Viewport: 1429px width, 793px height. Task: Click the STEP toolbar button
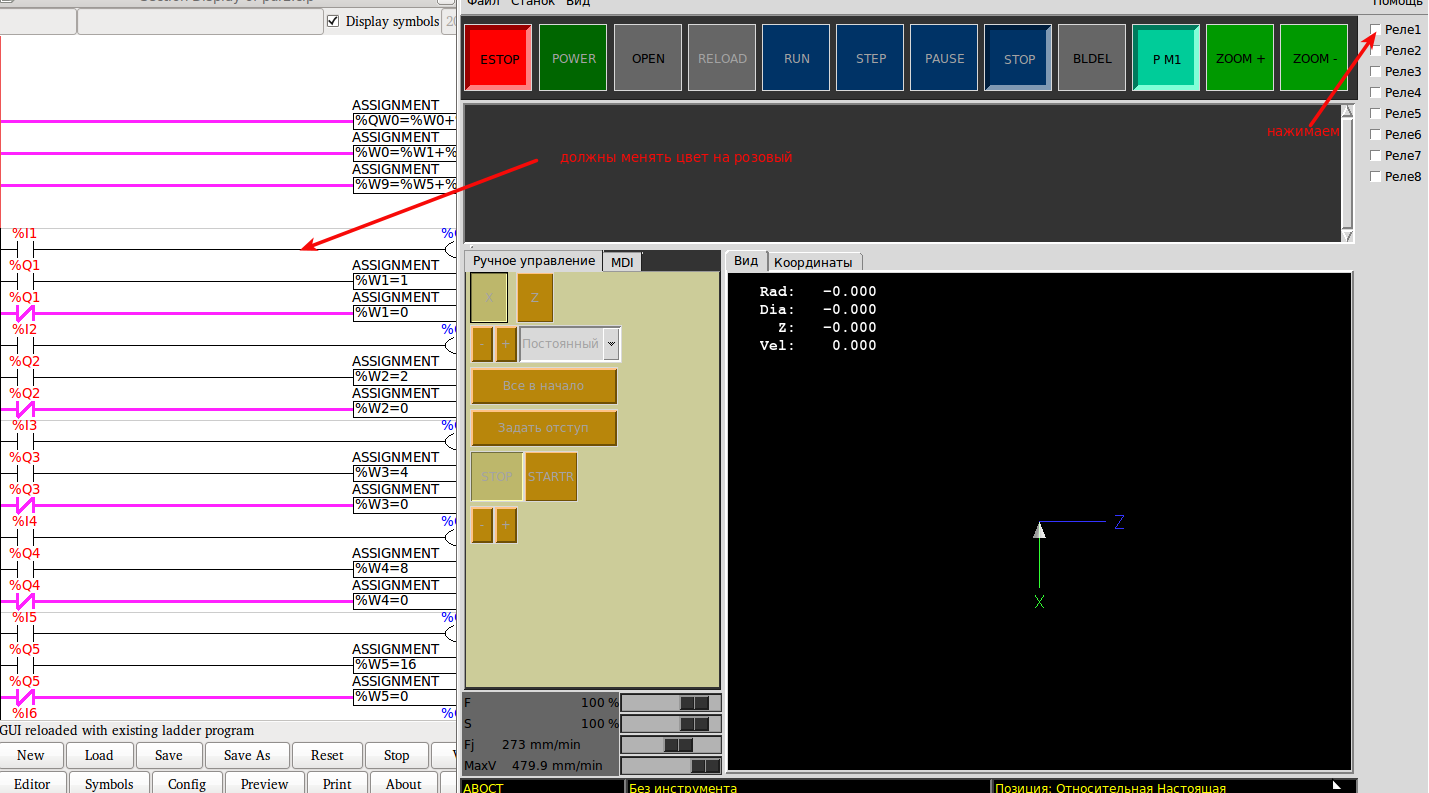pos(871,59)
